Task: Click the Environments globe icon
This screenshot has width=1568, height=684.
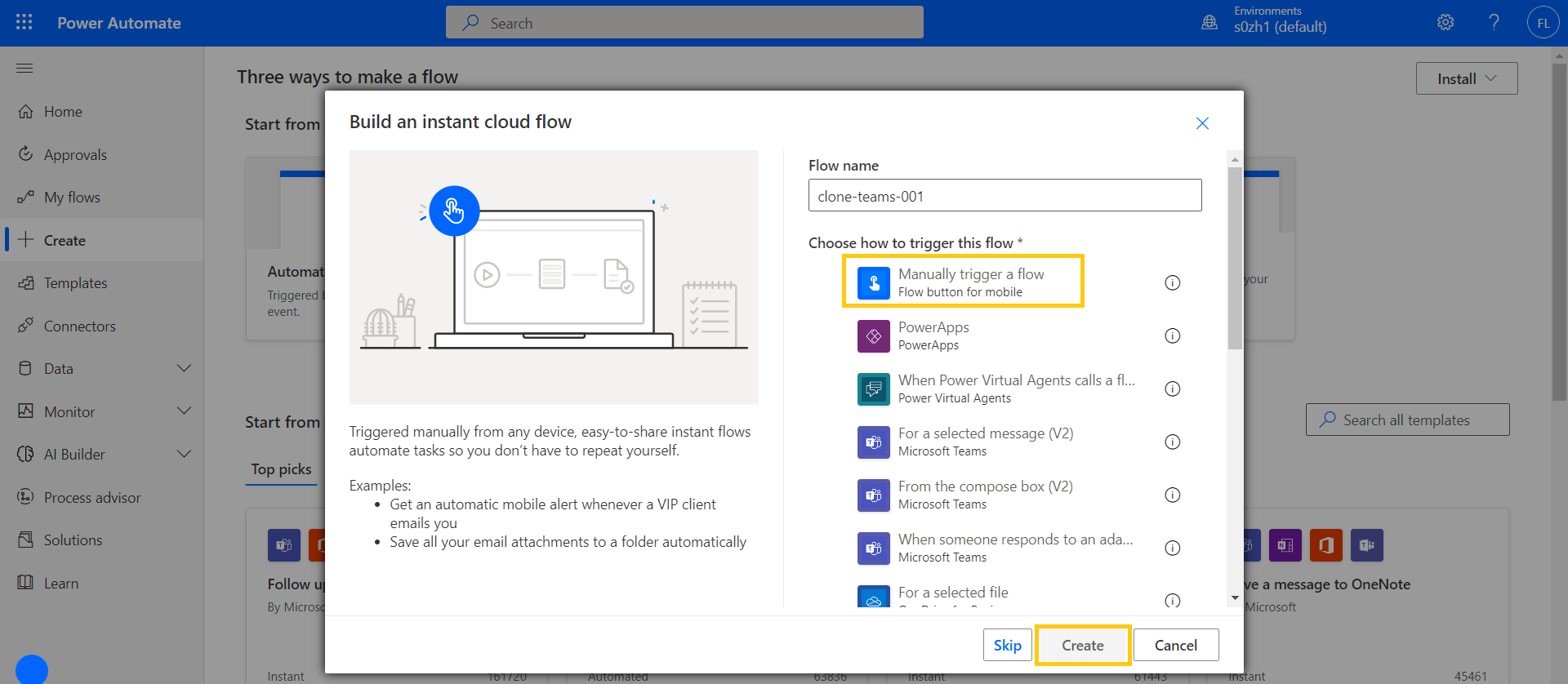Action: coord(1209,23)
